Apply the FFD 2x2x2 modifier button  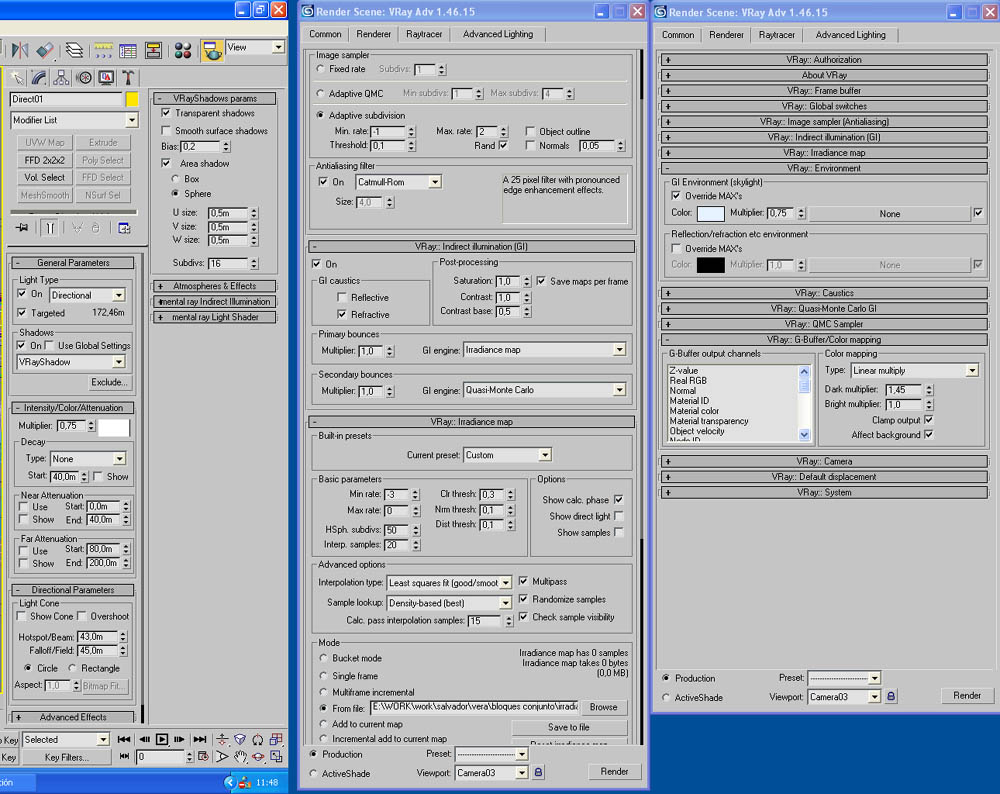(x=45, y=160)
